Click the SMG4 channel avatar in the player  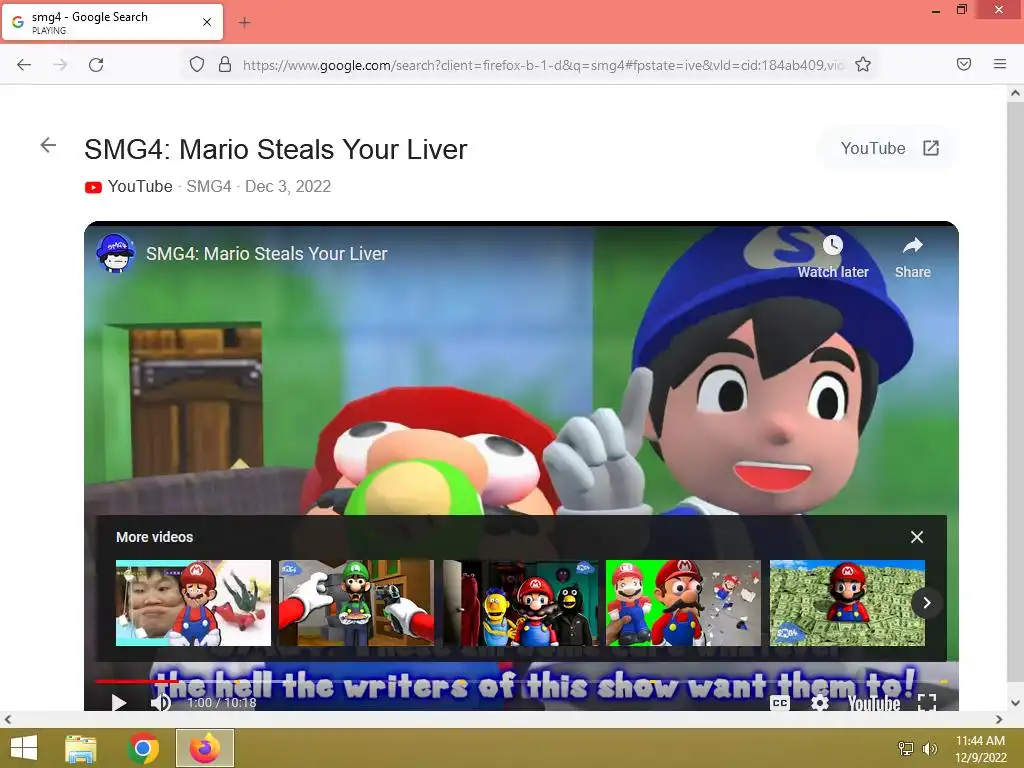pyautogui.click(x=116, y=253)
